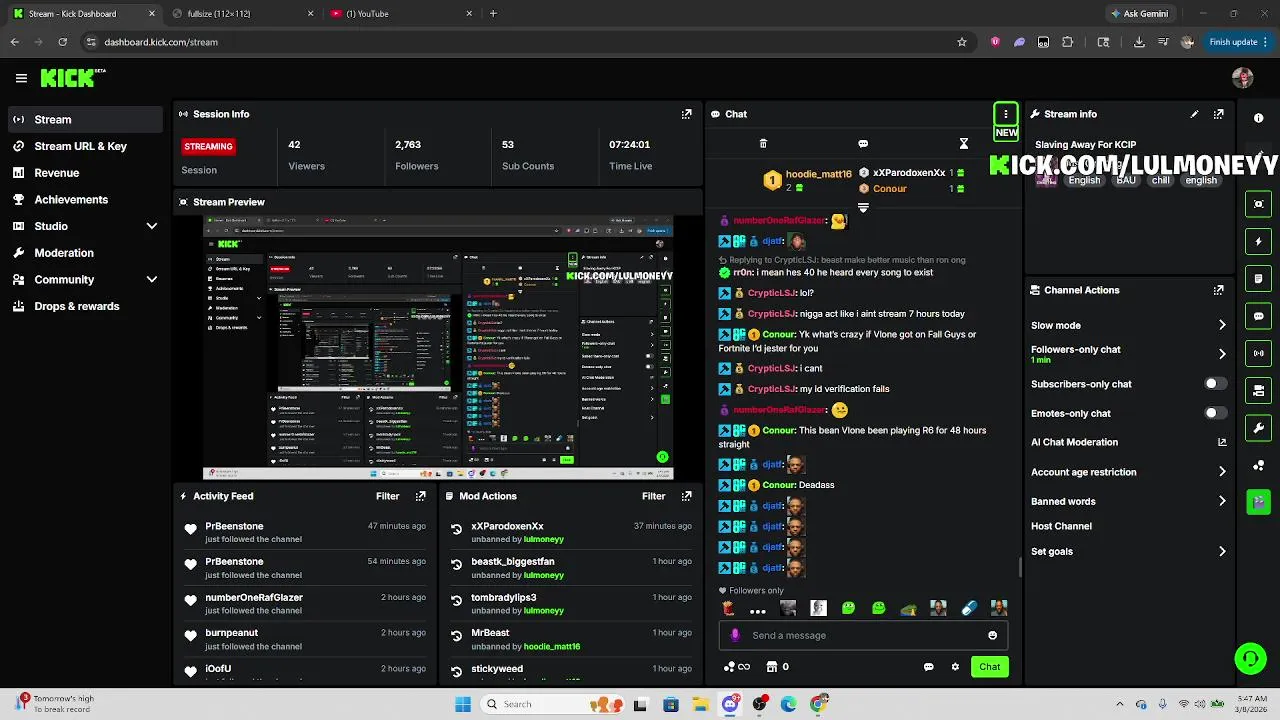Screen dimensions: 1280x720
Task: Open the profile avatar menu
Action: (x=1243, y=78)
